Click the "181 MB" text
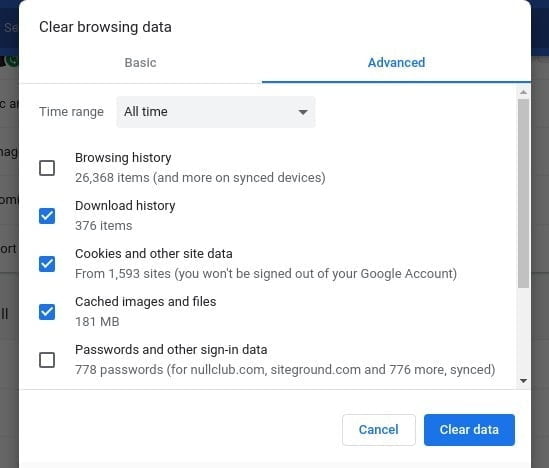549x468 pixels. click(97, 322)
